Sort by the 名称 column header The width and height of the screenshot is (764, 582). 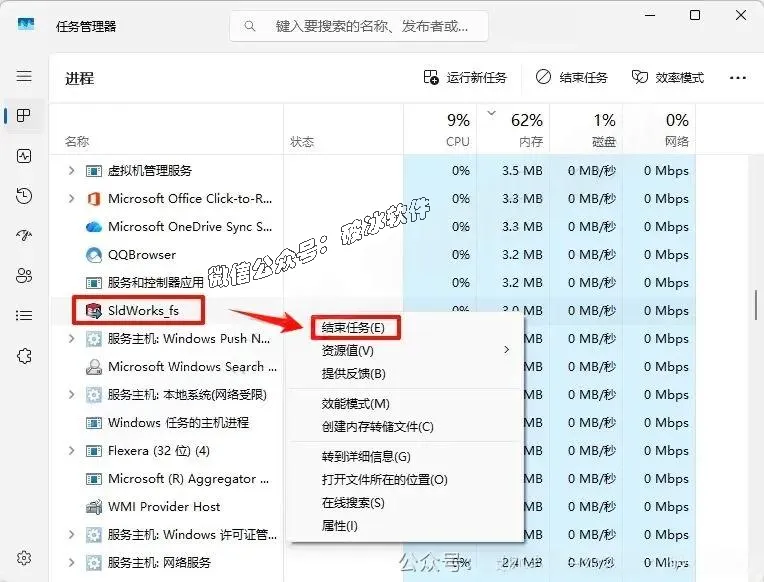[77, 142]
